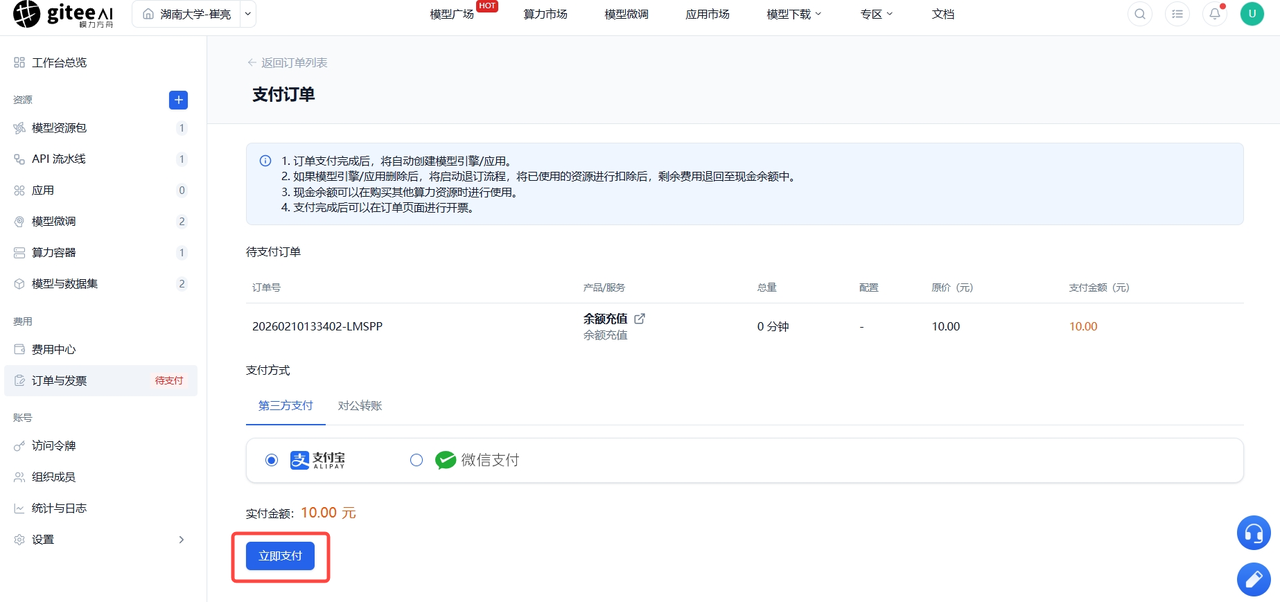This screenshot has height=602, width=1280.
Task: Click the floating pencil feedback button
Action: click(x=1253, y=579)
